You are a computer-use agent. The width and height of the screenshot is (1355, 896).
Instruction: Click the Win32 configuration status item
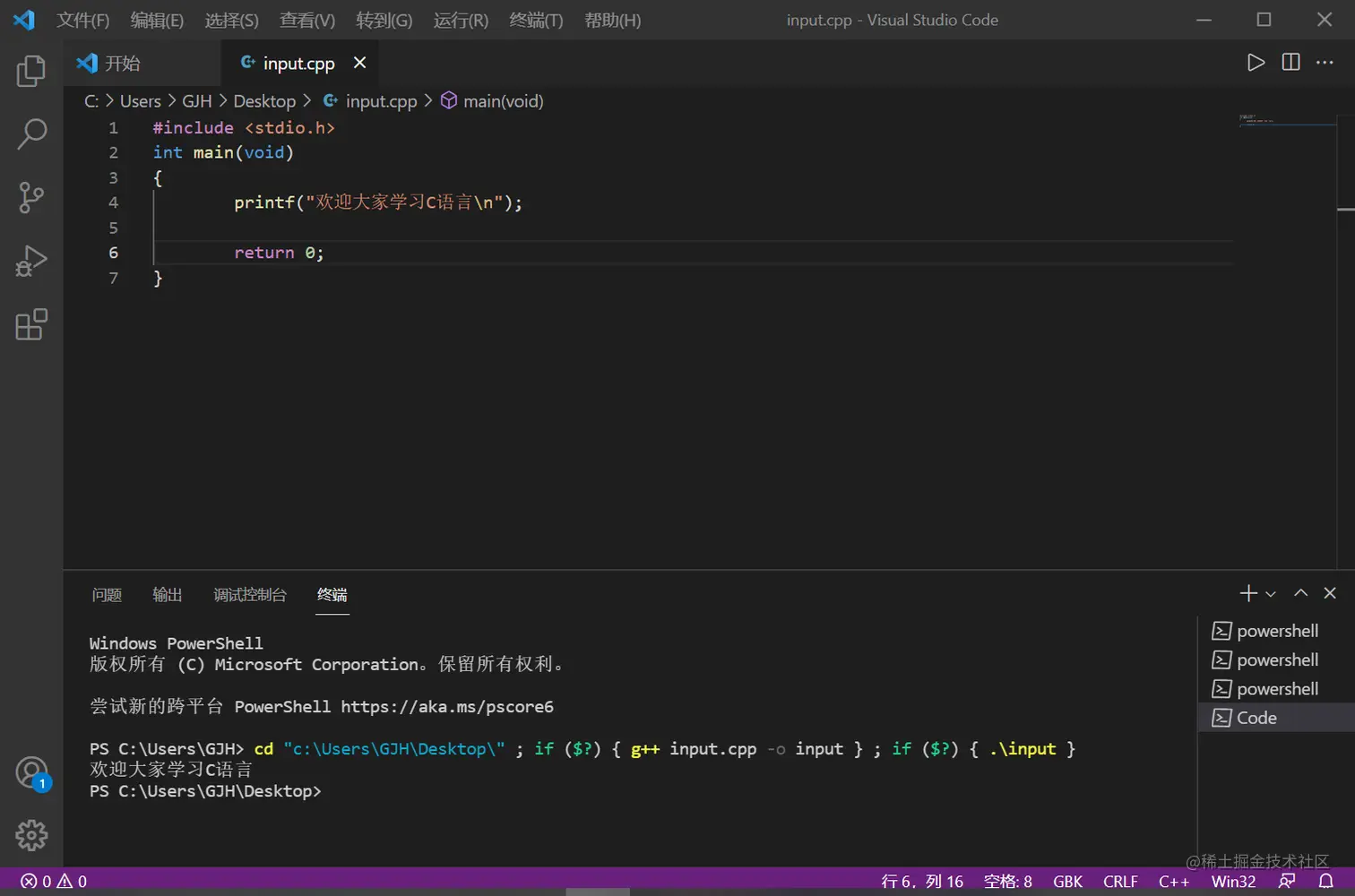click(x=1233, y=882)
